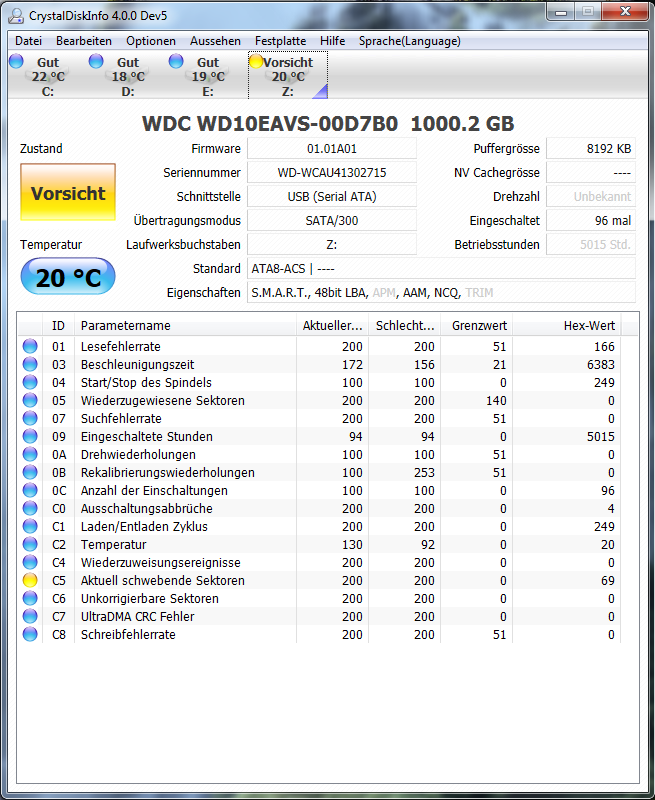The image size is (655, 800).
Task: Click the Betriebsstunden field 5015 Std.
Action: pyautogui.click(x=591, y=244)
